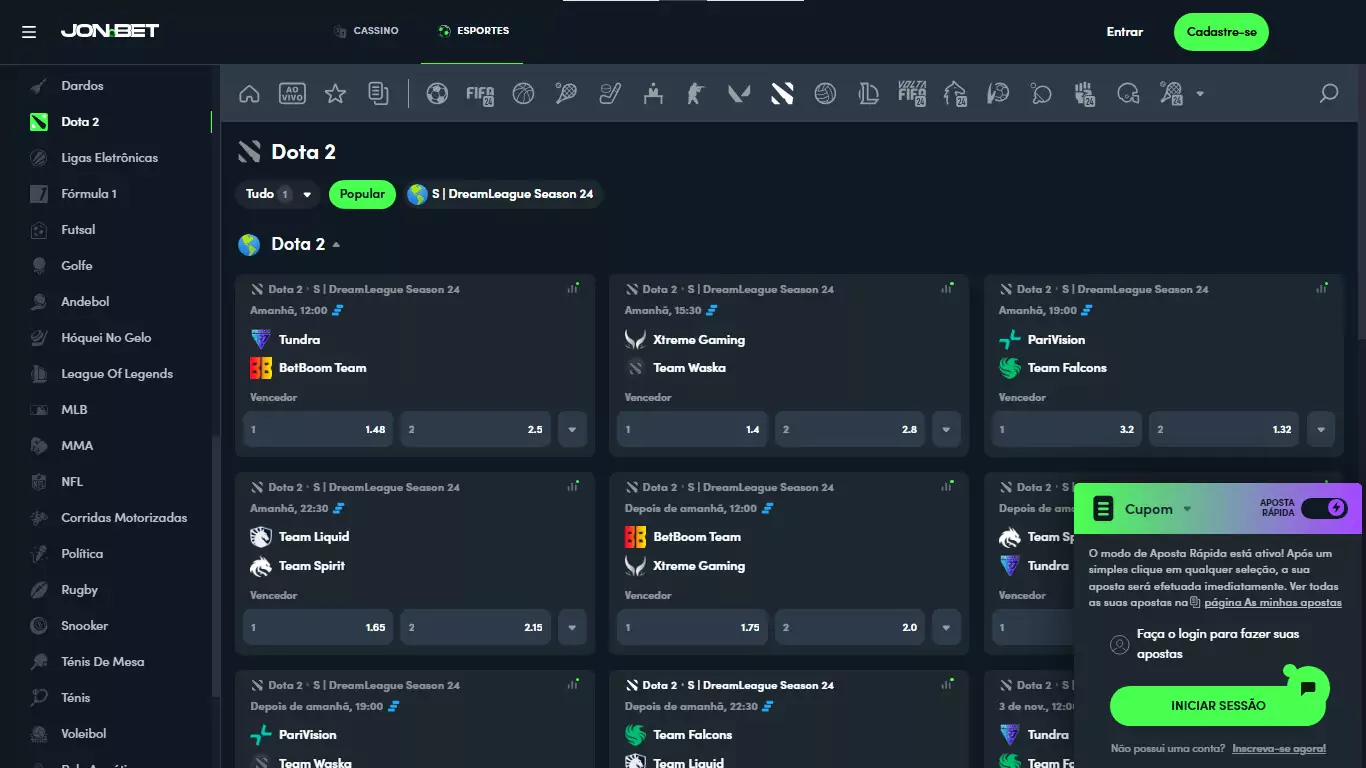Select the Volta FIFA 24 icon
Viewport: 1366px width, 768px height.
tap(911, 94)
